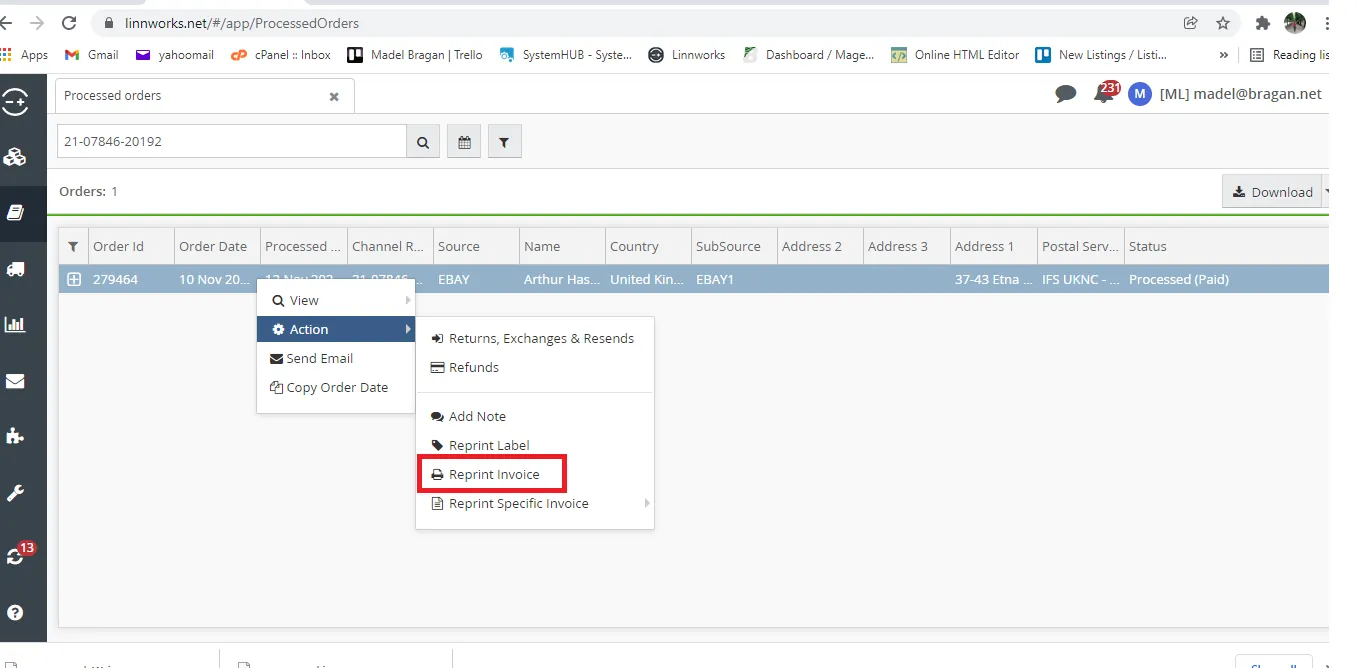Click the user account label madel@bragan.net
Image resolution: width=1357 pixels, height=668 pixels.
[1240, 94]
